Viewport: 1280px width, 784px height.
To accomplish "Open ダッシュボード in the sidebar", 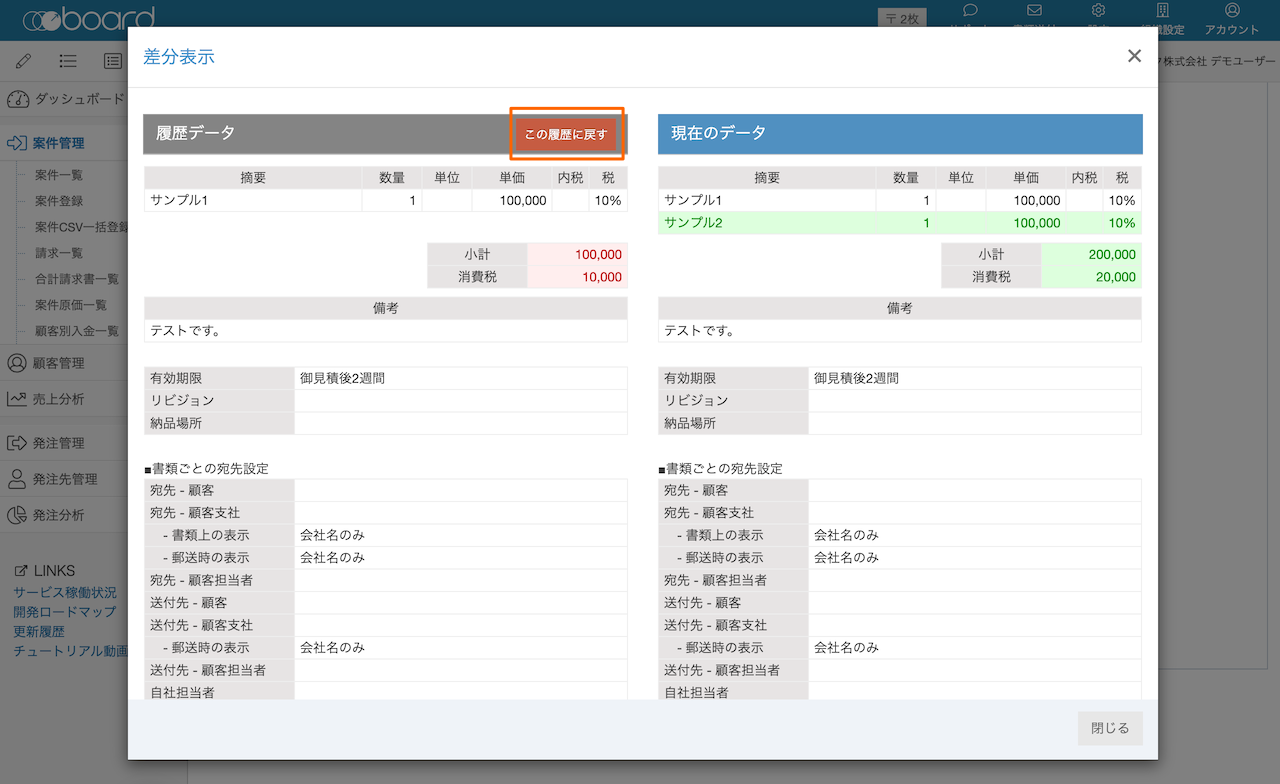I will 80,99.
